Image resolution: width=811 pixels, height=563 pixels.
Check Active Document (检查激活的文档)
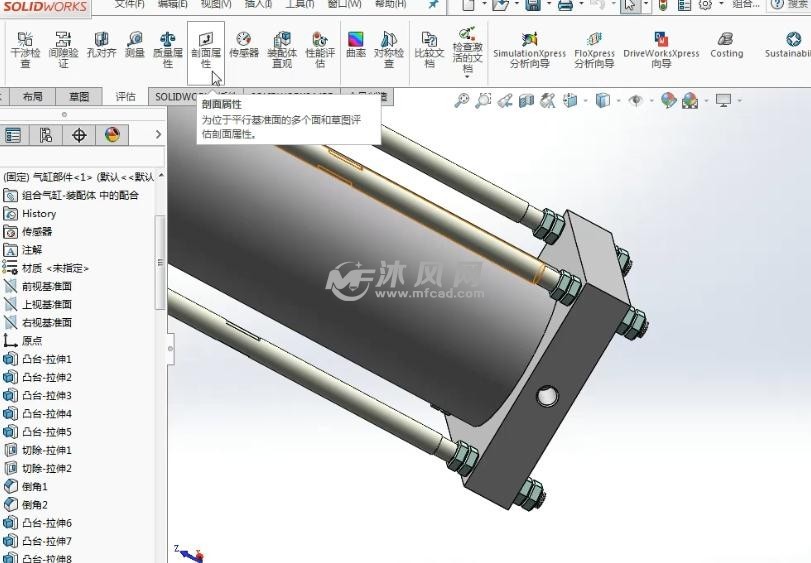(x=467, y=50)
